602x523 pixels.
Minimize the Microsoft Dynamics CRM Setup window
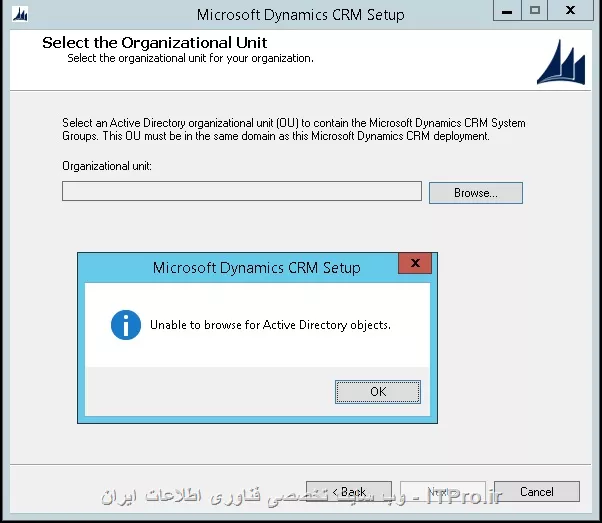tap(507, 10)
